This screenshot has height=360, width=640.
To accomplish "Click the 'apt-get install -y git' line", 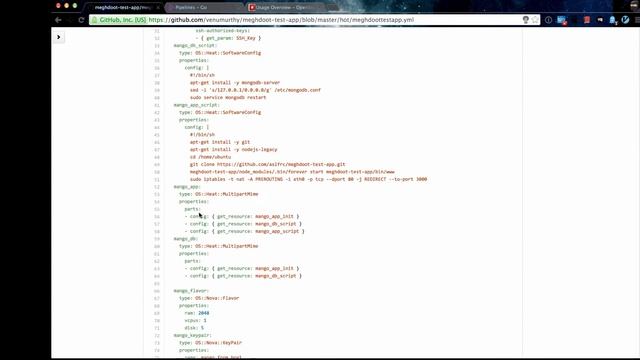I will (220, 142).
